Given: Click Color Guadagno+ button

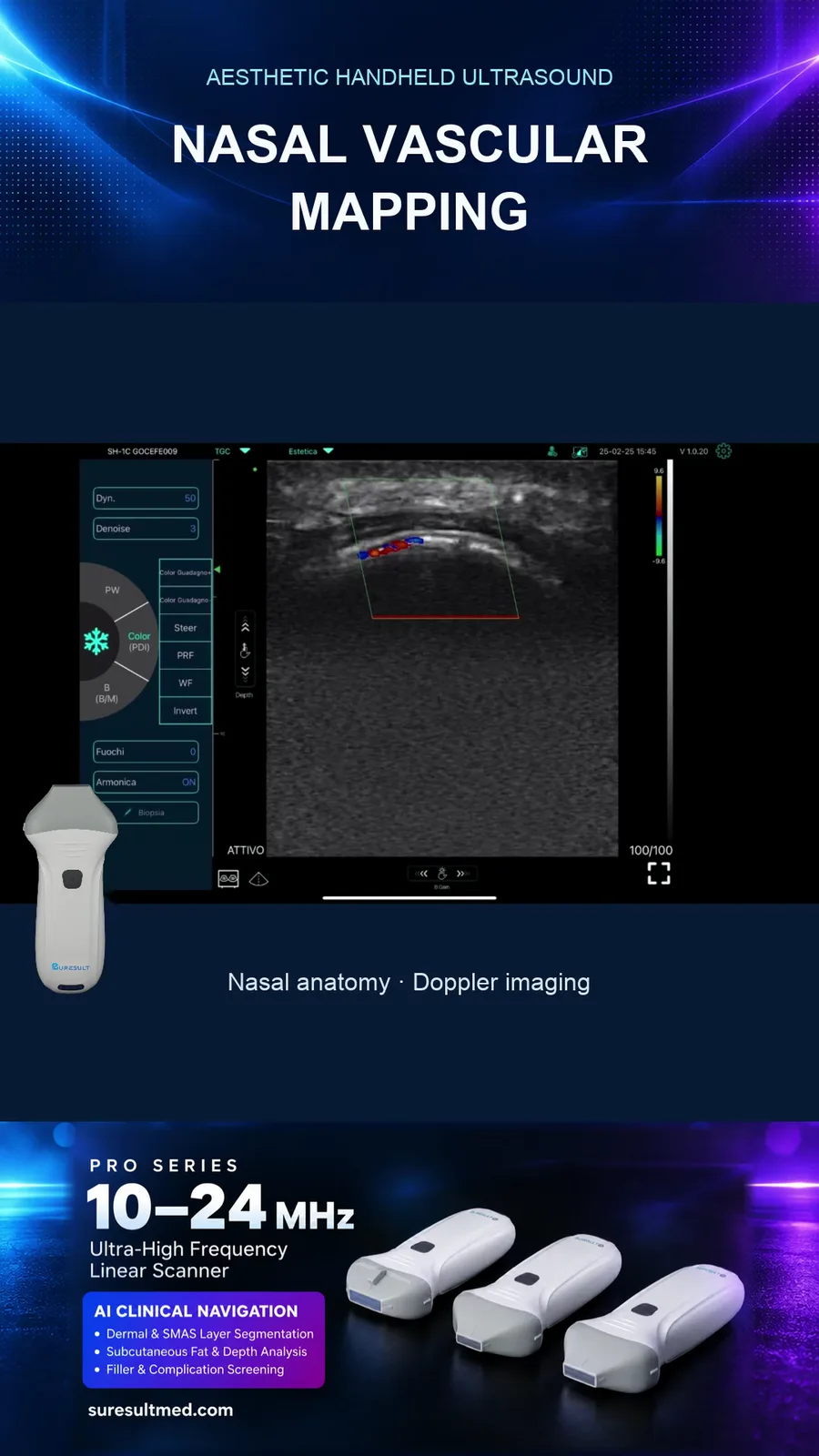Looking at the screenshot, I should pos(186,572).
